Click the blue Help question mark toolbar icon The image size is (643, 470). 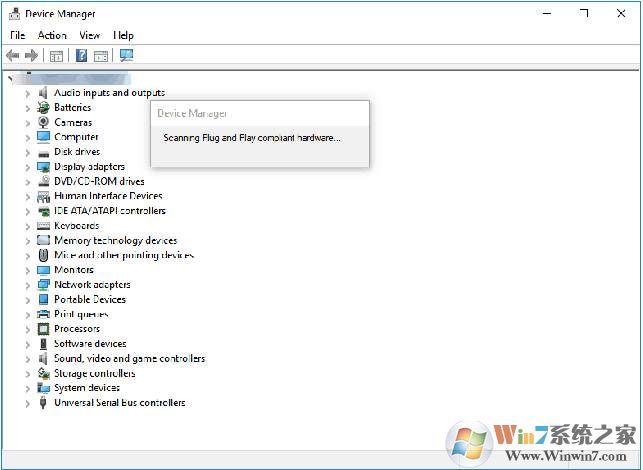point(82,55)
